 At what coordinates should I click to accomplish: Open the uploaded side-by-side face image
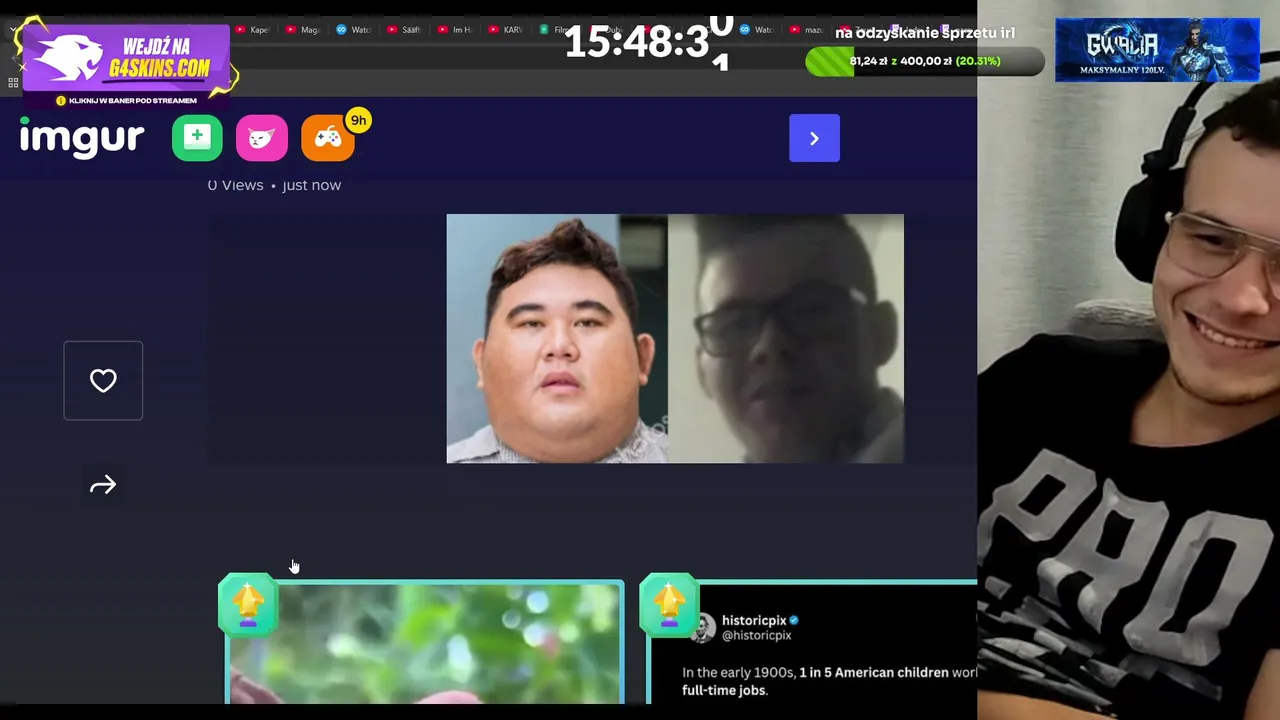(x=675, y=338)
